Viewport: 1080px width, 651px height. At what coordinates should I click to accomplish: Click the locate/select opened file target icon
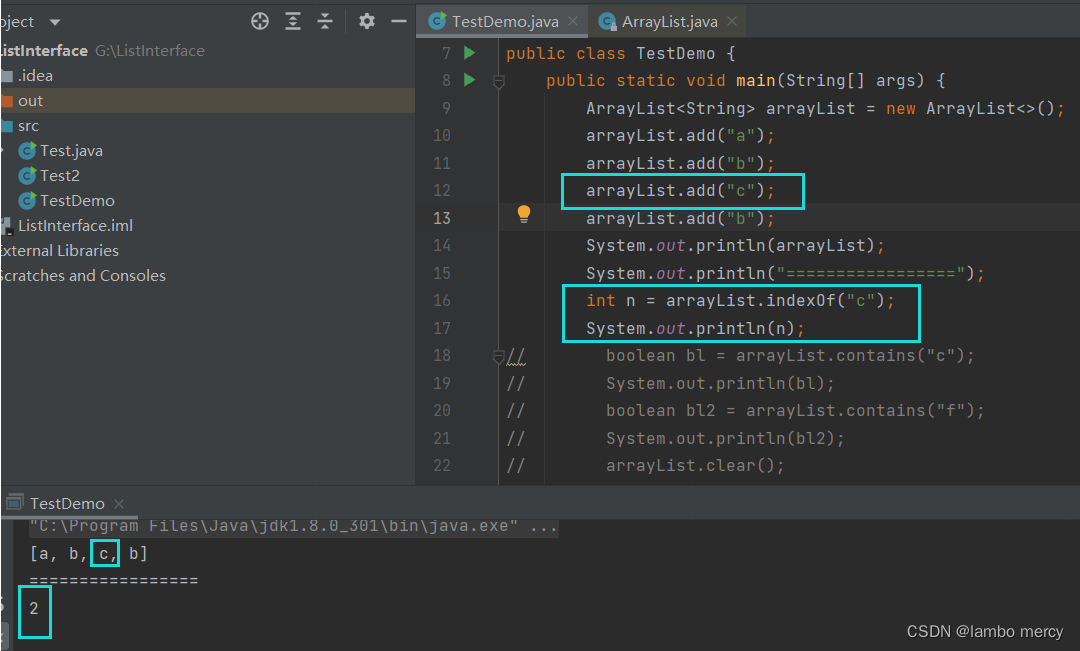(260, 21)
